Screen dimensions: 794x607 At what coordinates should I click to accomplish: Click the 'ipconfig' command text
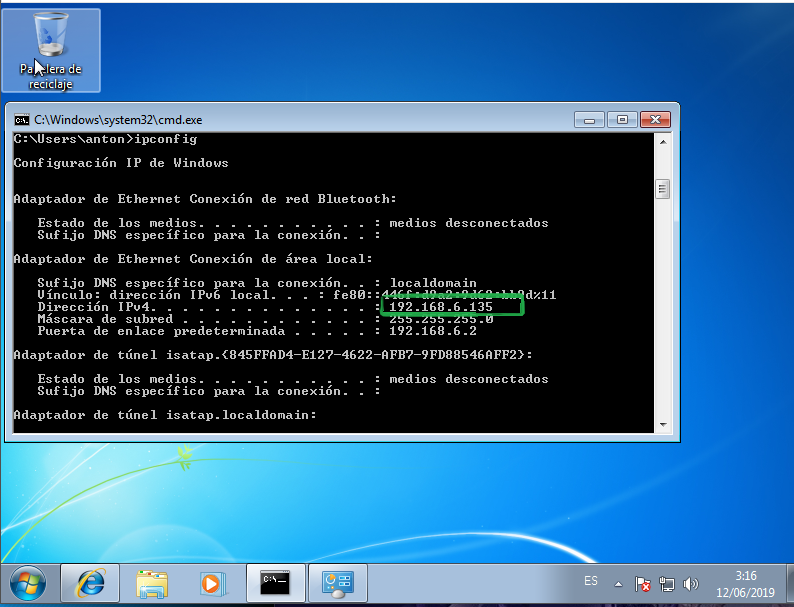pos(166,139)
